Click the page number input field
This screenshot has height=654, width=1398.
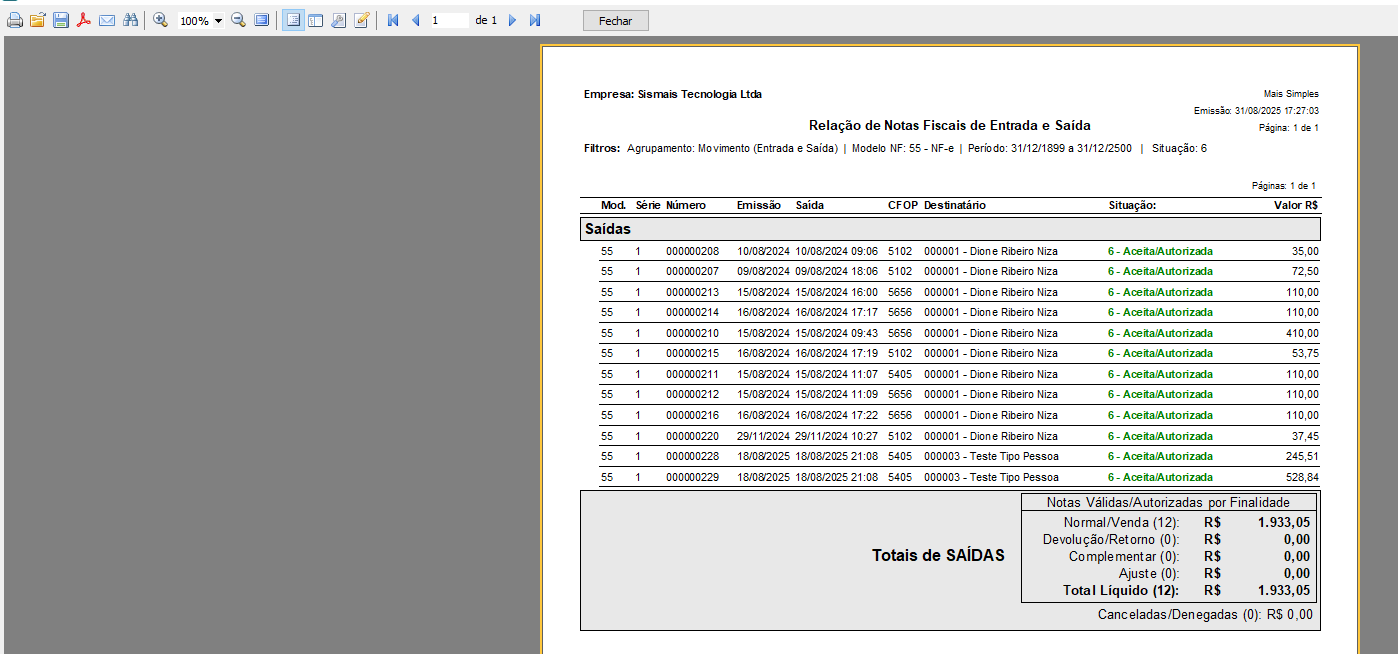click(448, 20)
